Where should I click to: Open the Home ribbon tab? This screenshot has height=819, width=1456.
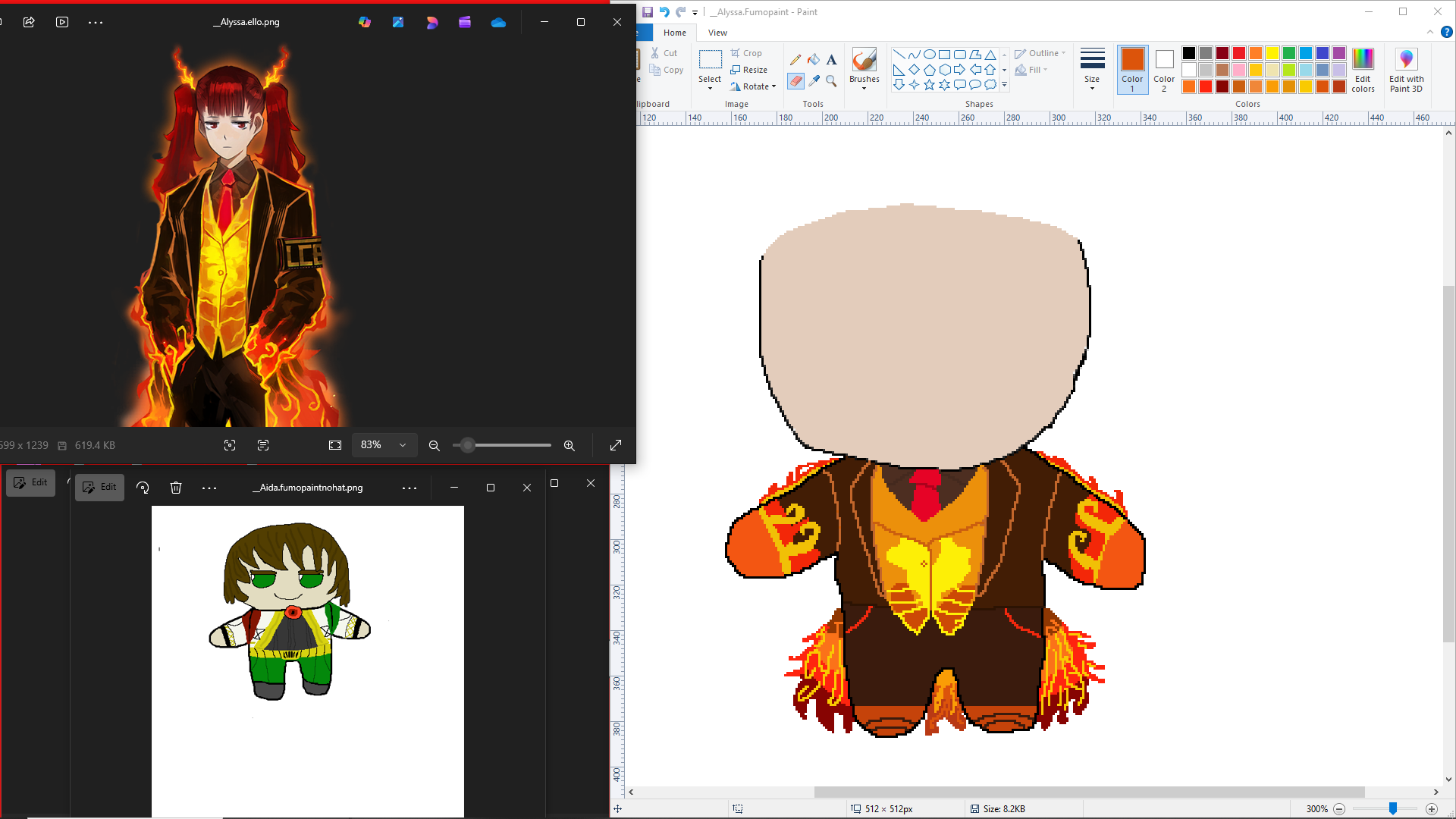click(674, 33)
